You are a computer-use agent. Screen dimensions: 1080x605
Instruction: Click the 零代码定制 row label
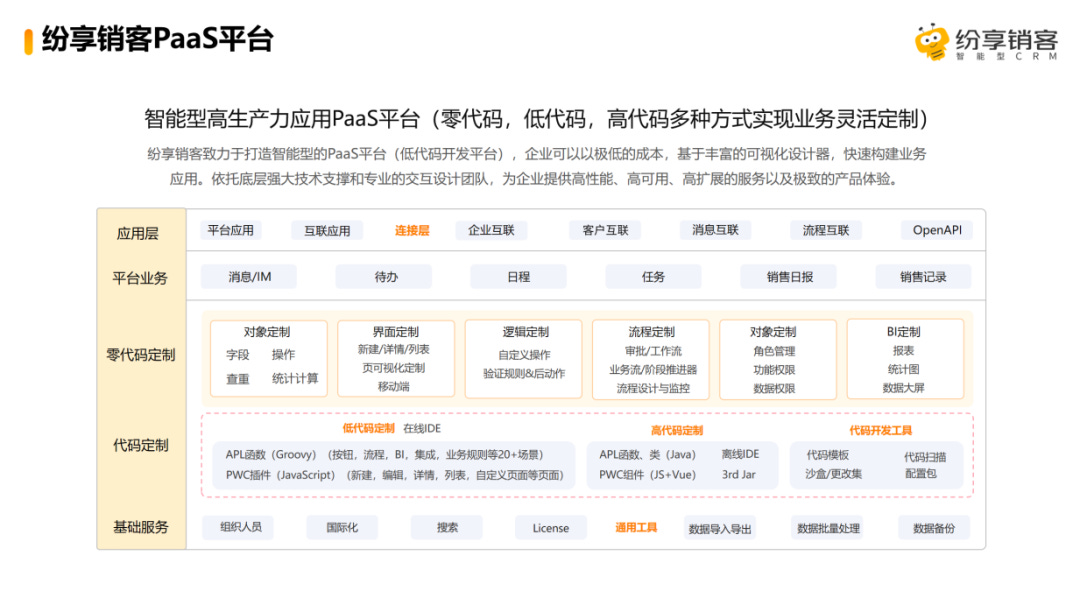[141, 355]
